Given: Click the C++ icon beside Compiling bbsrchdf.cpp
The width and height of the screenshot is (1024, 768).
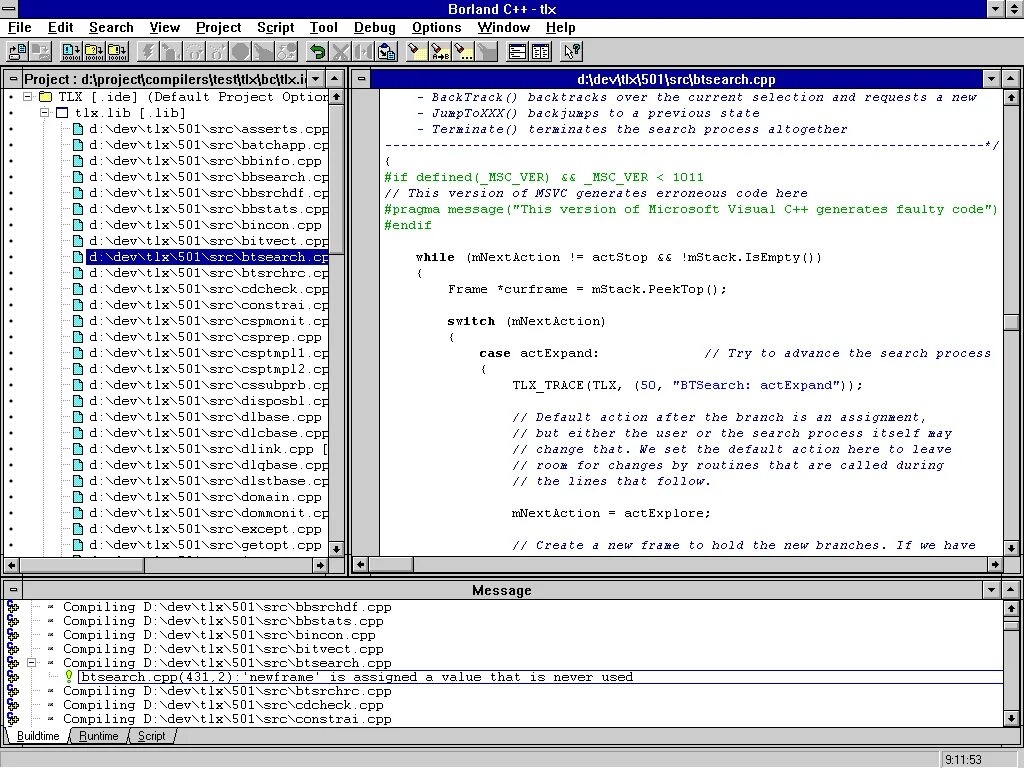Looking at the screenshot, I should click(x=12, y=607).
